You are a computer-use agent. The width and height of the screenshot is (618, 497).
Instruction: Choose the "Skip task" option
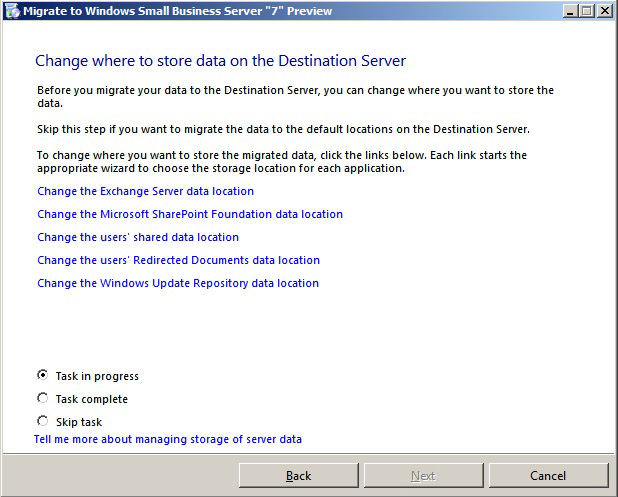pyautogui.click(x=42, y=421)
